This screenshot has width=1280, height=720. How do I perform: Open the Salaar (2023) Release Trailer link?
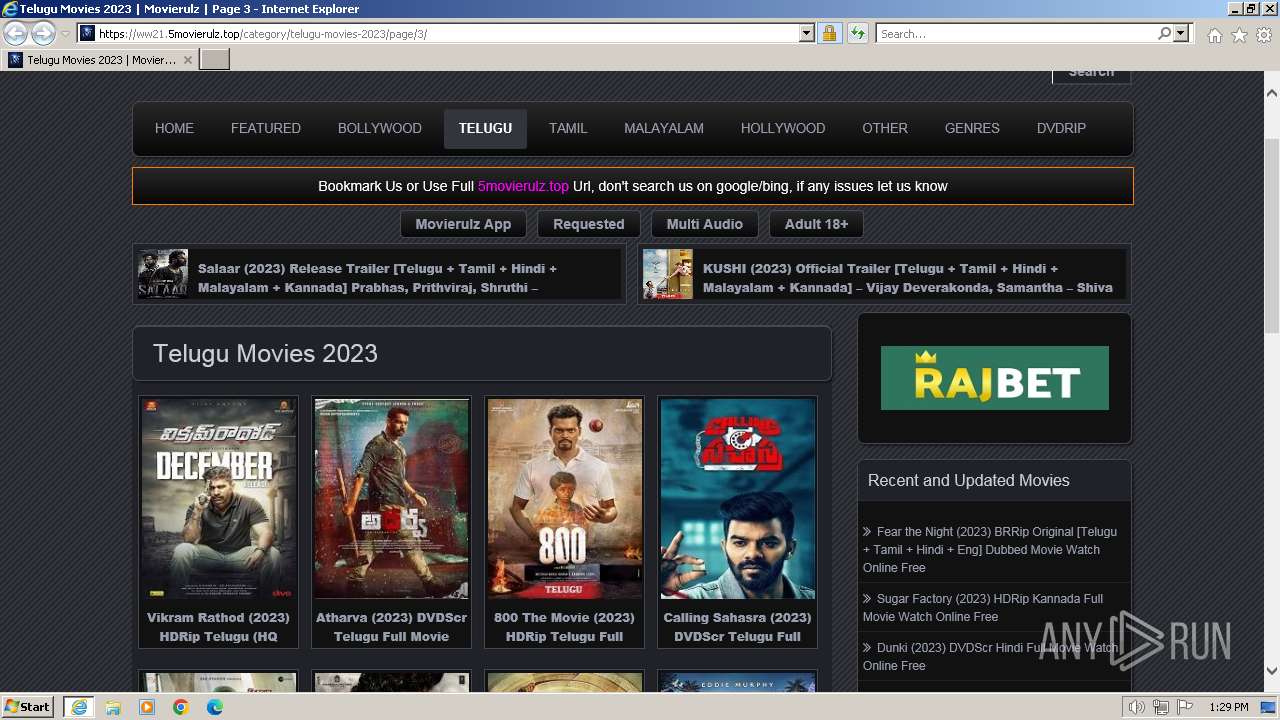tap(378, 278)
